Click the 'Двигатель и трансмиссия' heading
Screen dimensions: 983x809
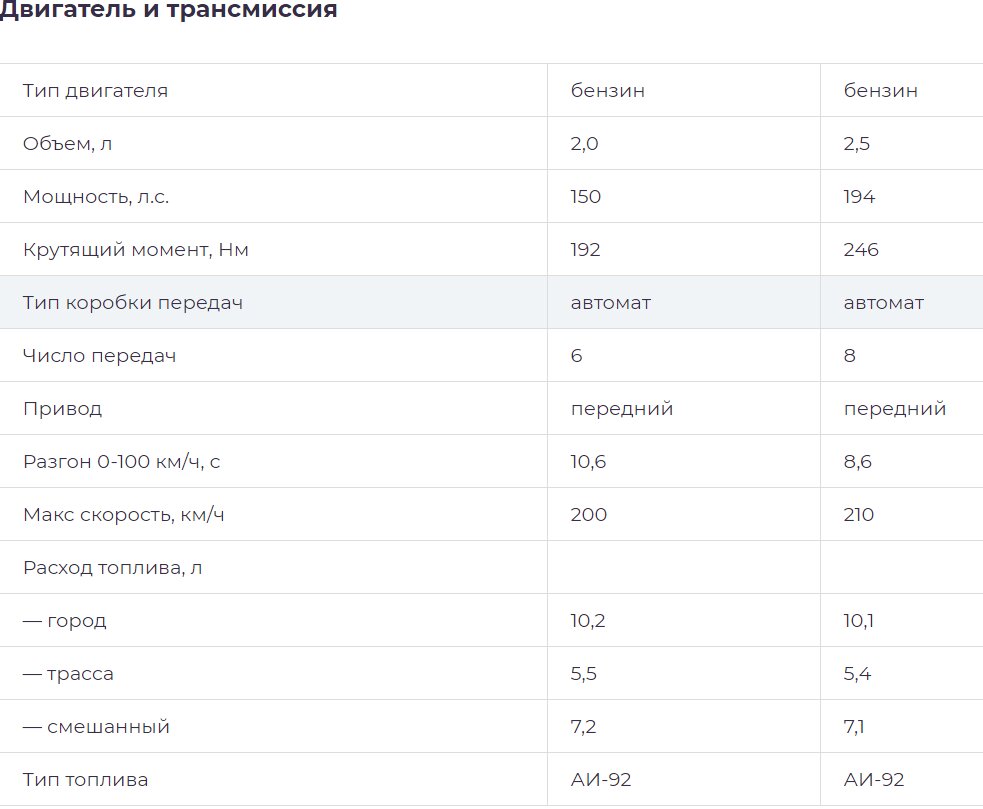[168, 9]
